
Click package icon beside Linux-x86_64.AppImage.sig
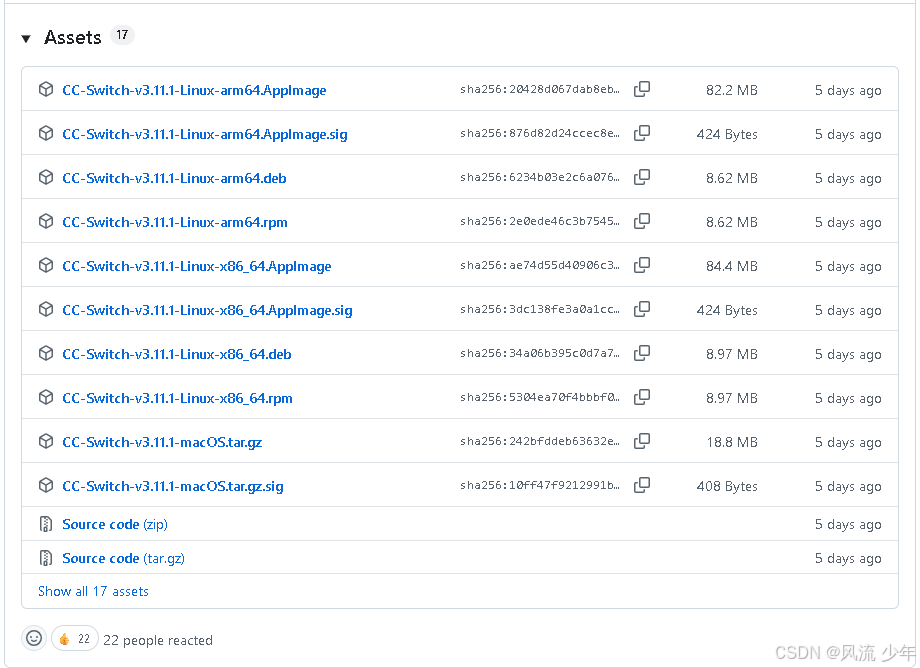point(46,309)
